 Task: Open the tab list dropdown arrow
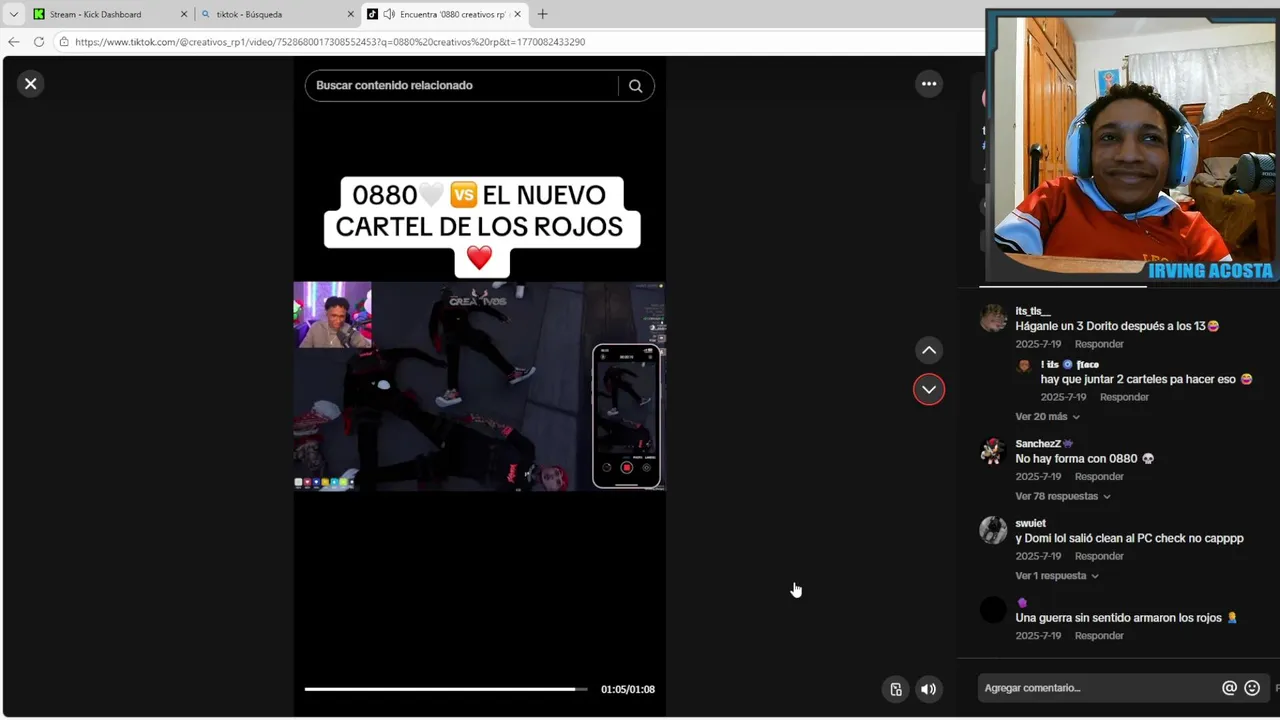[x=13, y=14]
